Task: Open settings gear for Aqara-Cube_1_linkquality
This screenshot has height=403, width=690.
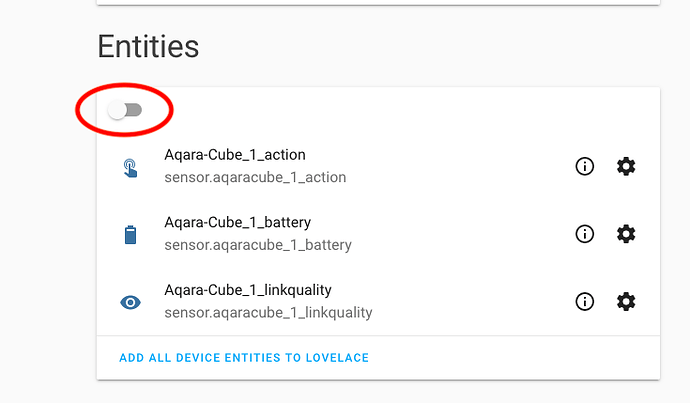Action: 626,301
